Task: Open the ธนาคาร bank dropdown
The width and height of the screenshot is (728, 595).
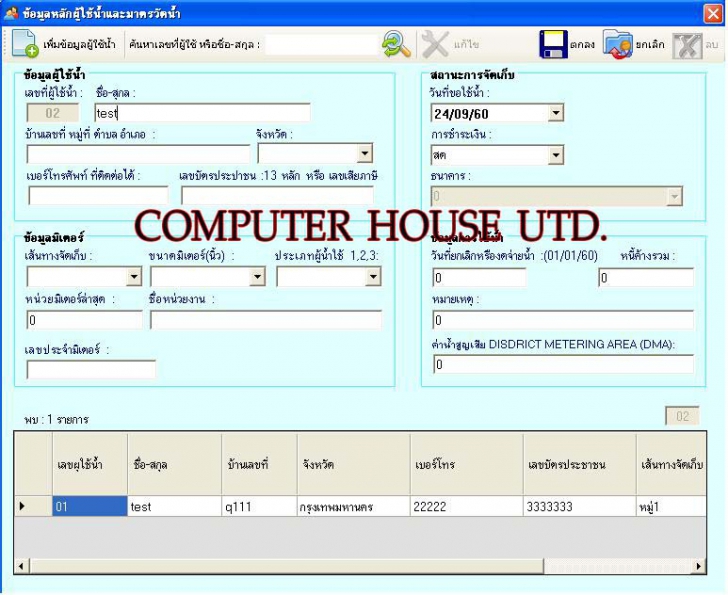Action: [x=674, y=196]
